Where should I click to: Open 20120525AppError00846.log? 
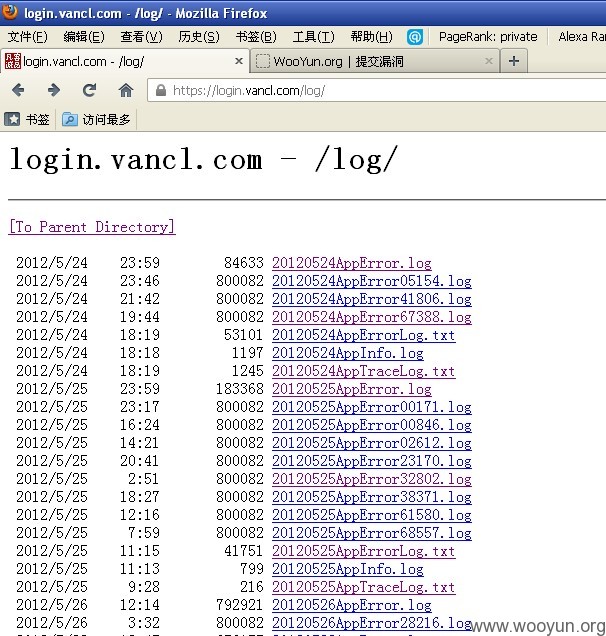[x=372, y=425]
